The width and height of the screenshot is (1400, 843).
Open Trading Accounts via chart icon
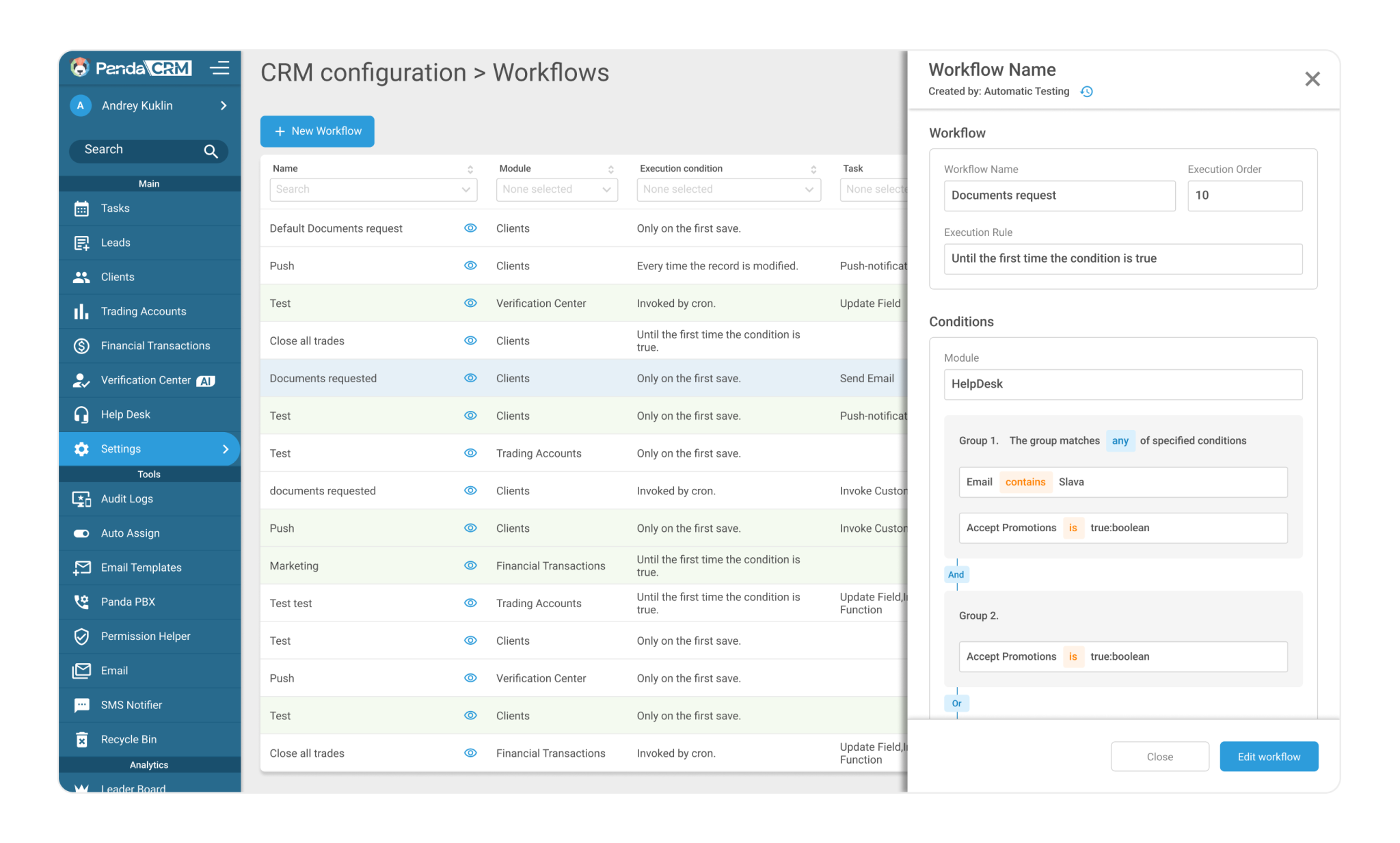point(81,311)
